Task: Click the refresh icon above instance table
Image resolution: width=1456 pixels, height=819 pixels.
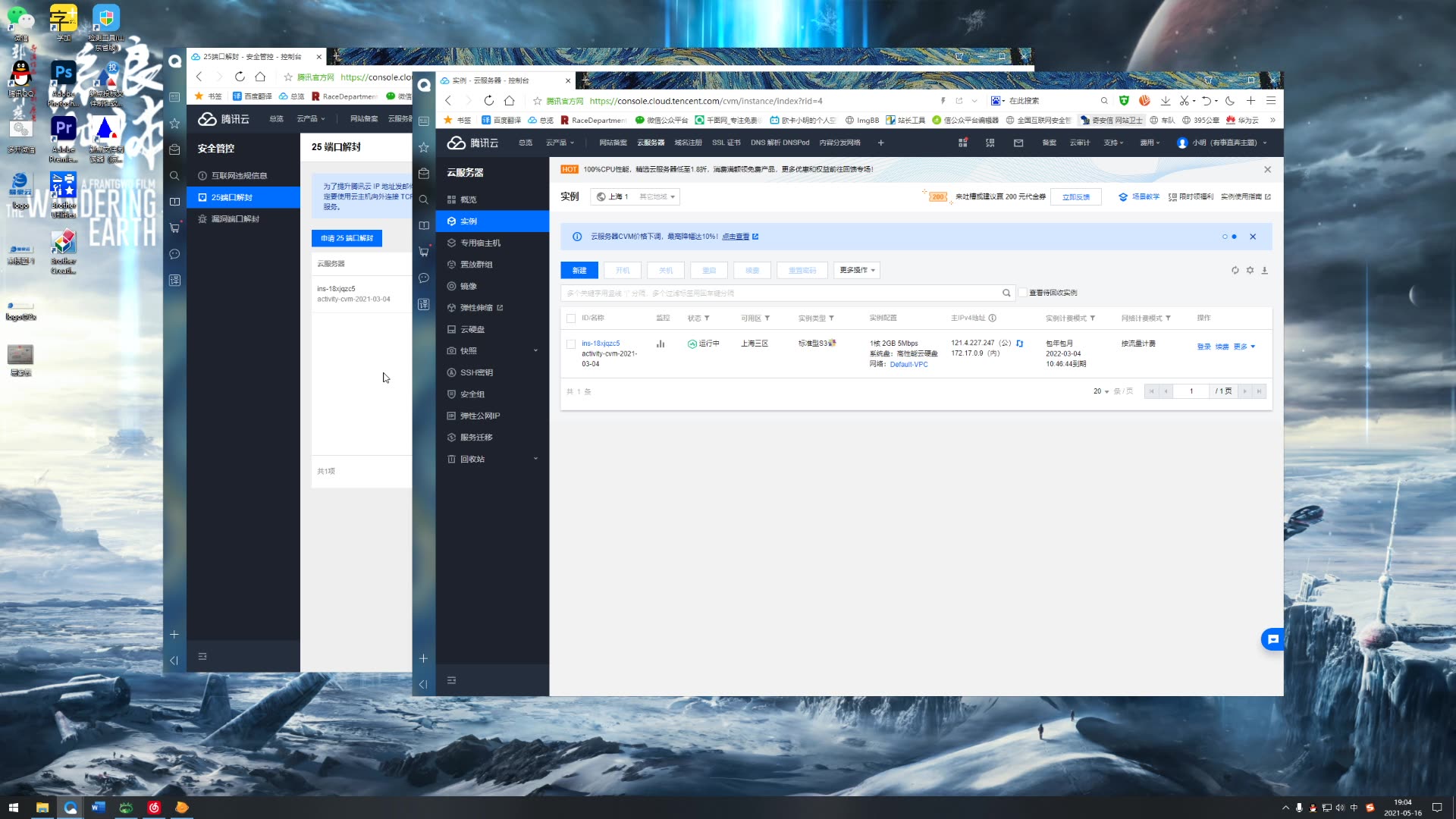Action: click(x=1235, y=270)
